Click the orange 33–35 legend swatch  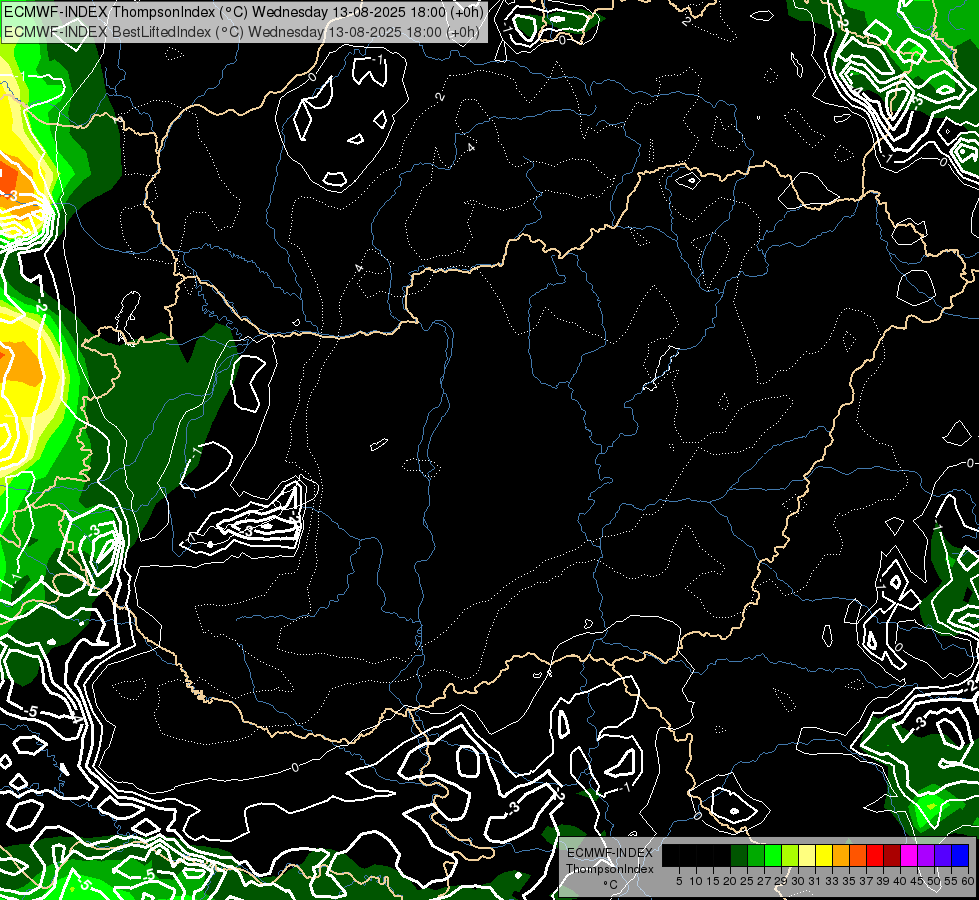841,855
